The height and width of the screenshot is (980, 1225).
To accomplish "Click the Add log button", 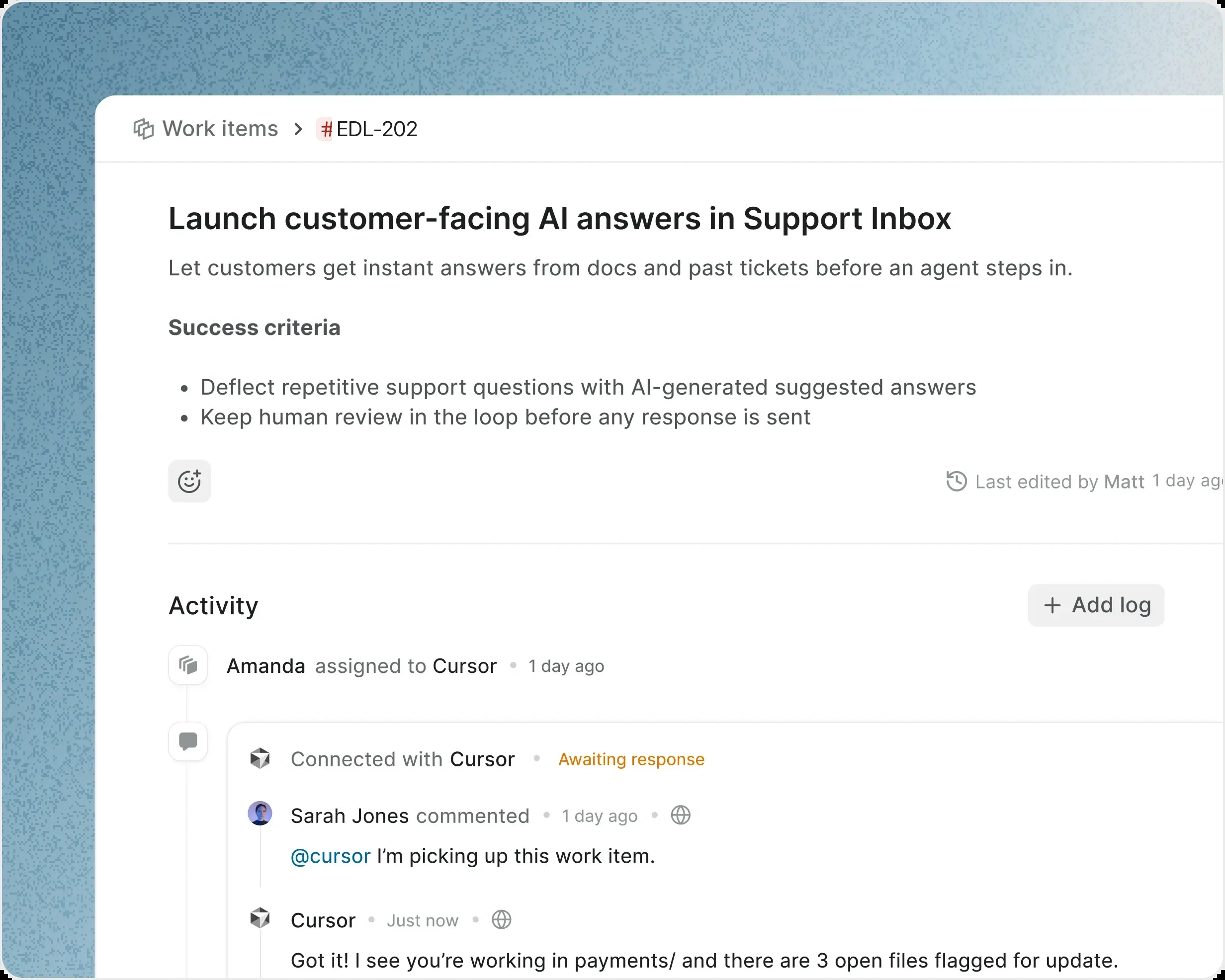I will 1096,605.
